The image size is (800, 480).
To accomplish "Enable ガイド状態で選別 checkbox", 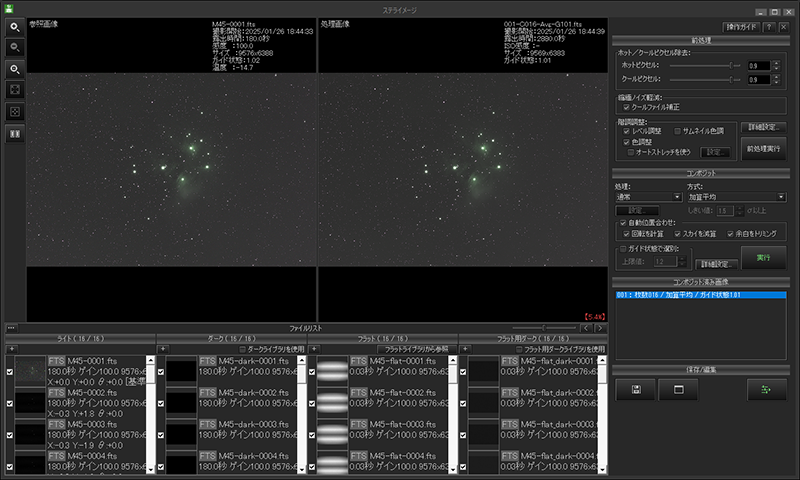I will (623, 249).
